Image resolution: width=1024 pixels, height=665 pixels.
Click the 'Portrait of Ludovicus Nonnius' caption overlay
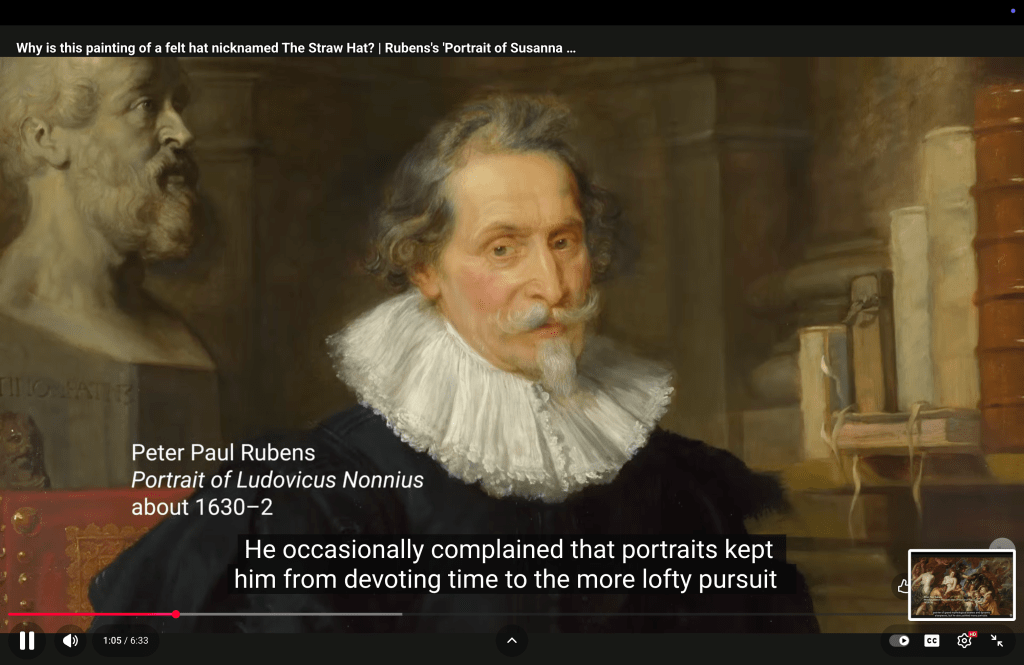click(x=277, y=480)
